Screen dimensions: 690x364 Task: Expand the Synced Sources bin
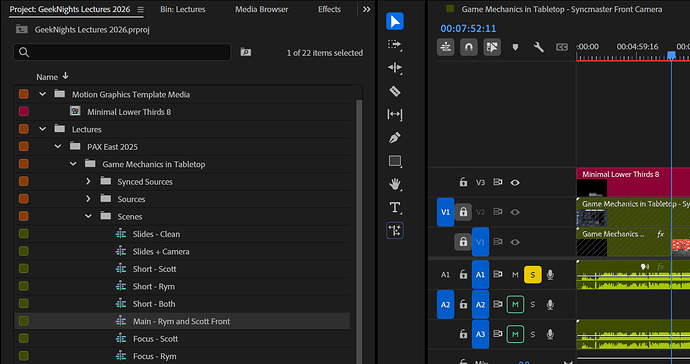(x=88, y=181)
